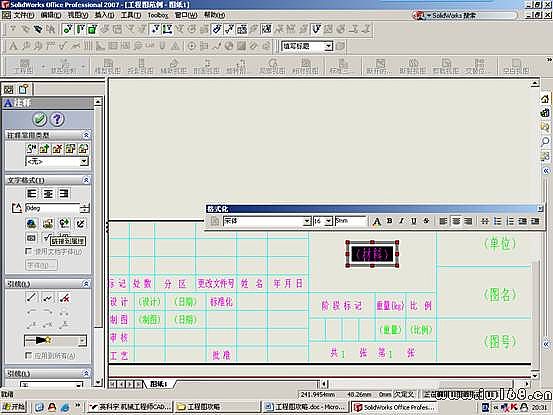Viewport: 553px width, 415px height.
Task: Open the Toolbox menu
Action: 158,15
